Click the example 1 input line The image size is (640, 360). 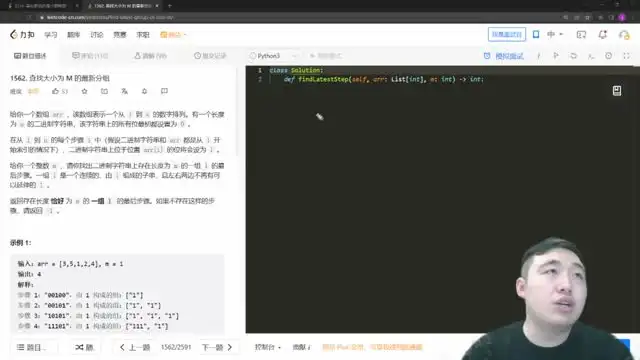[70, 264]
